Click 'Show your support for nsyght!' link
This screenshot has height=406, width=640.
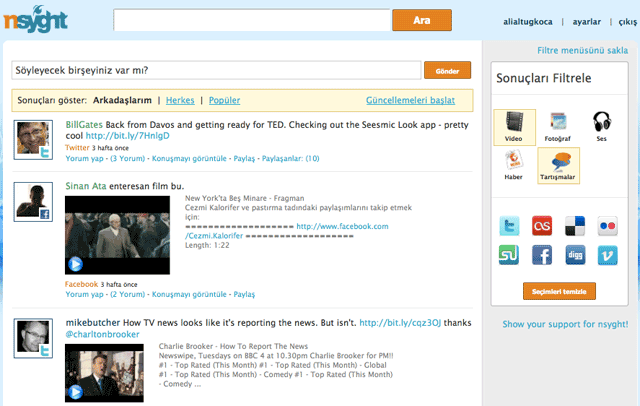(x=565, y=324)
